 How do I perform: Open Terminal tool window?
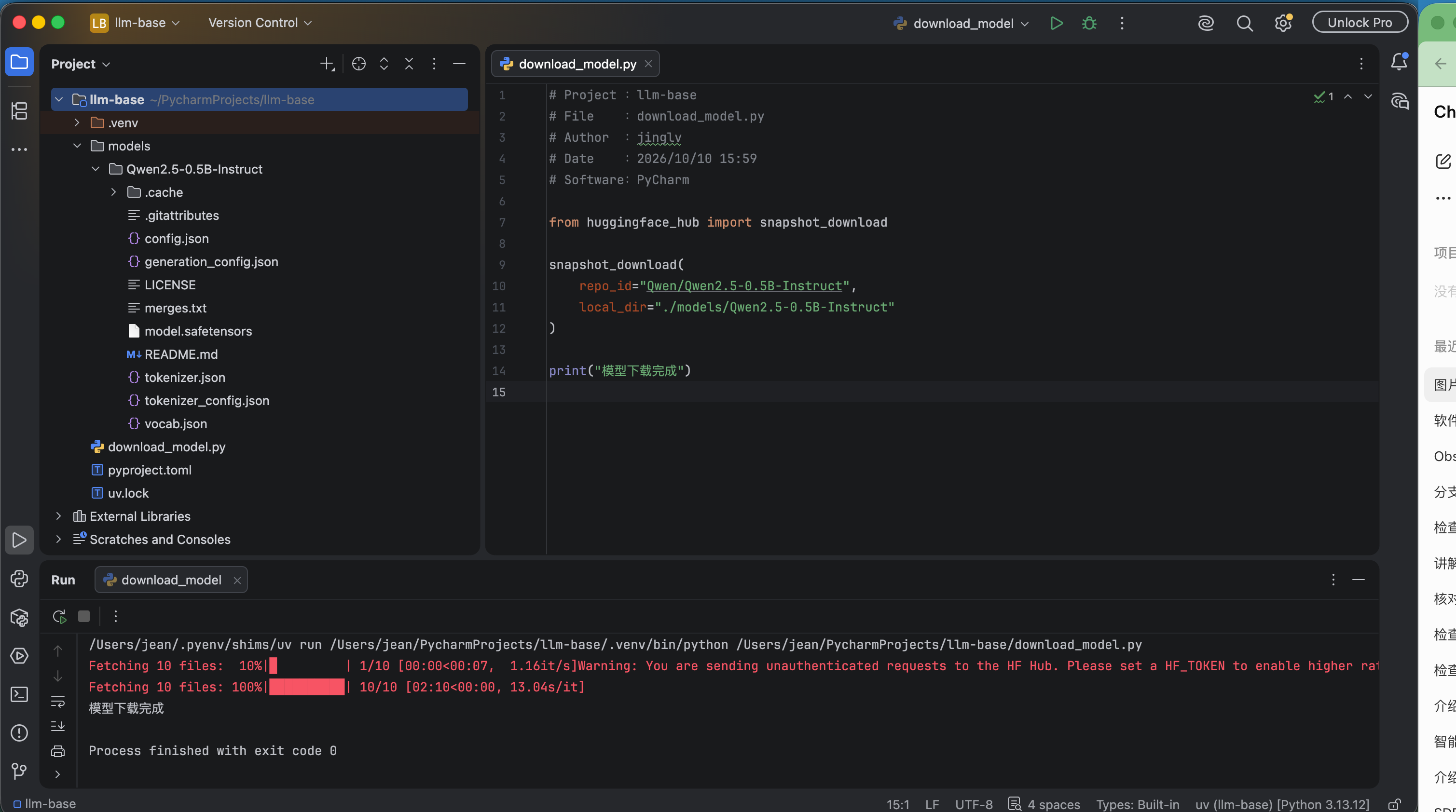coord(19,694)
